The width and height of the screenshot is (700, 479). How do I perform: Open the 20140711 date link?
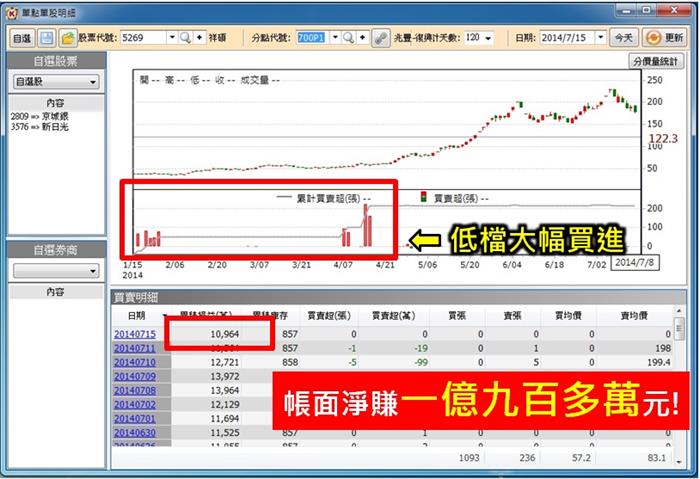(135, 348)
